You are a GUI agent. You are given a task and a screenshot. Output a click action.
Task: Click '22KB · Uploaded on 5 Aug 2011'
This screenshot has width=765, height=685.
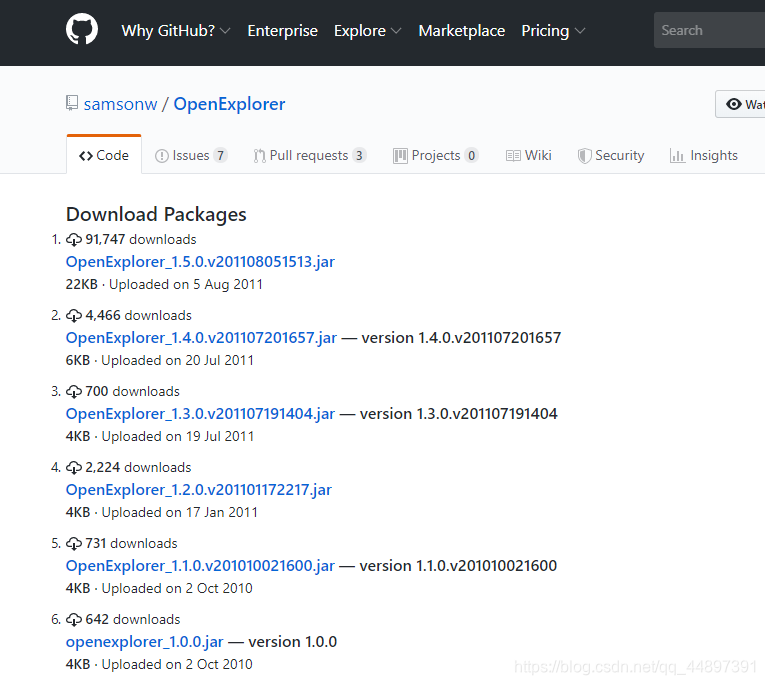click(164, 284)
